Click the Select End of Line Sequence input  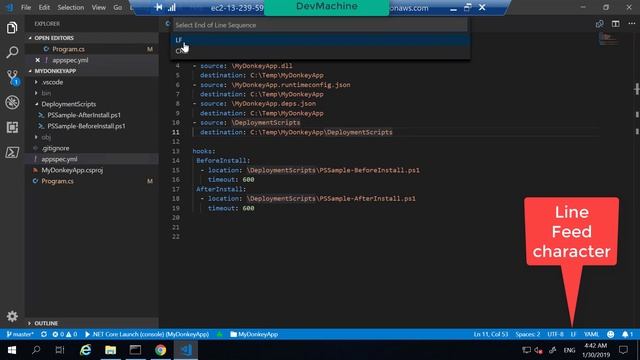(x=320, y=25)
